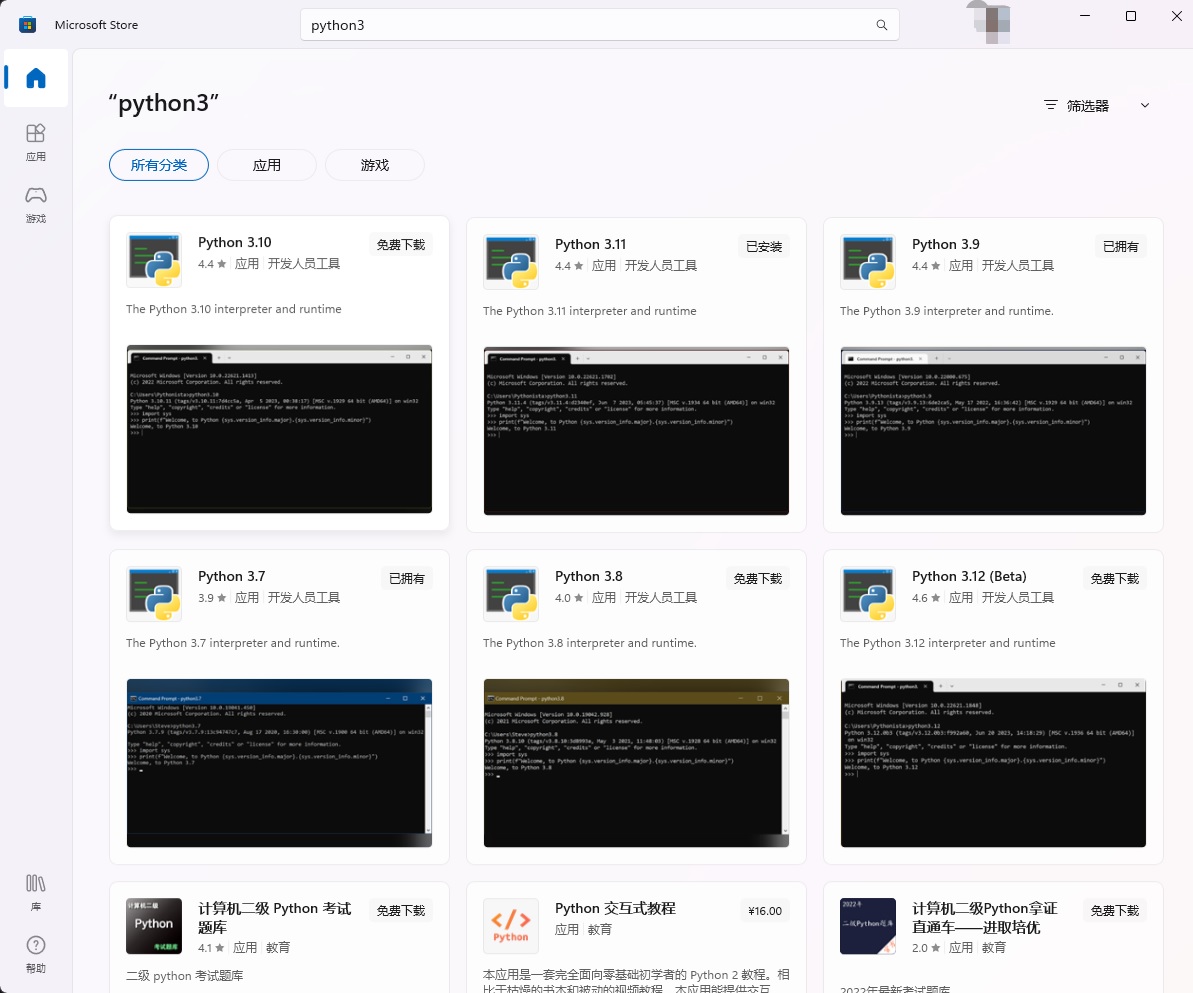Click the Python 3.9 app icon

pyautogui.click(x=867, y=262)
